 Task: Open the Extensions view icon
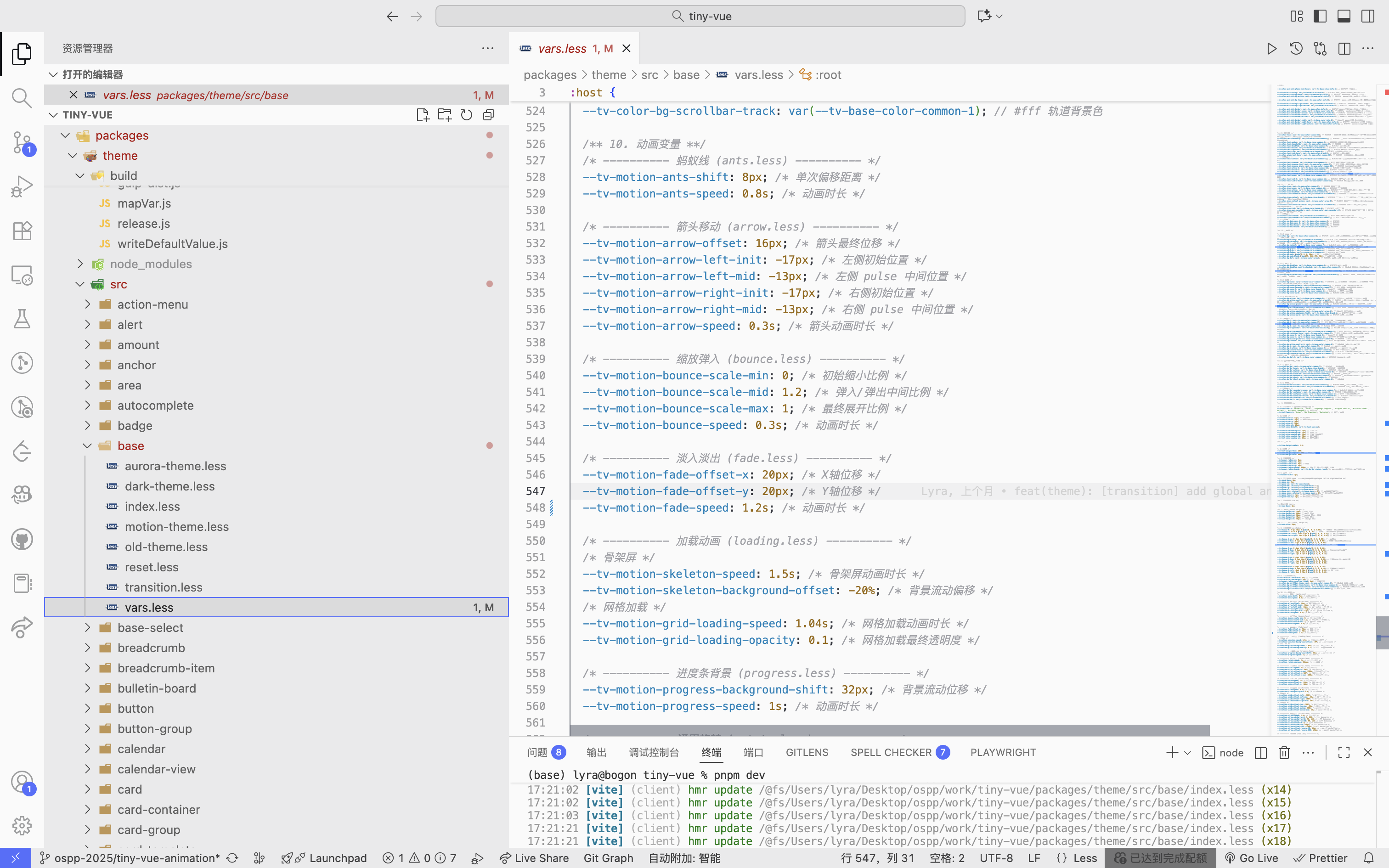[22, 231]
